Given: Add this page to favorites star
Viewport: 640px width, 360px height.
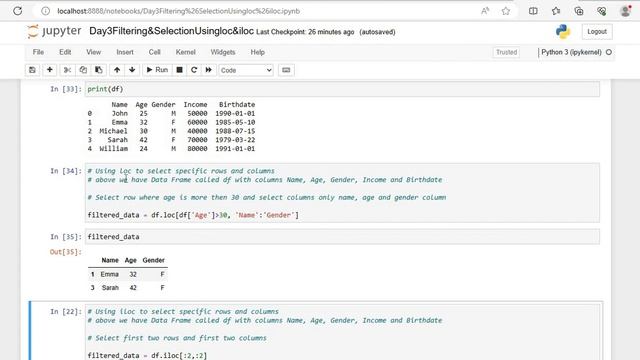Looking at the screenshot, I should pyautogui.click(x=506, y=11).
